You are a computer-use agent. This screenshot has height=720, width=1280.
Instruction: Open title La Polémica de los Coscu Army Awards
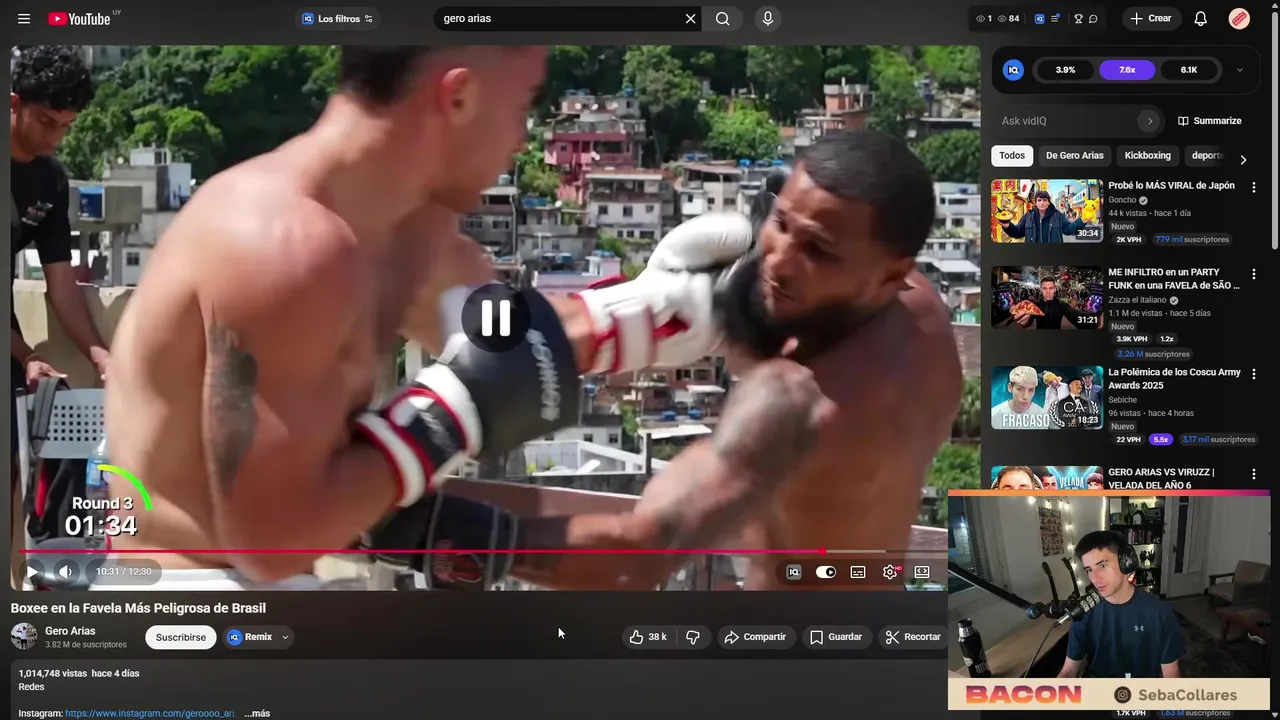[x=1174, y=378]
